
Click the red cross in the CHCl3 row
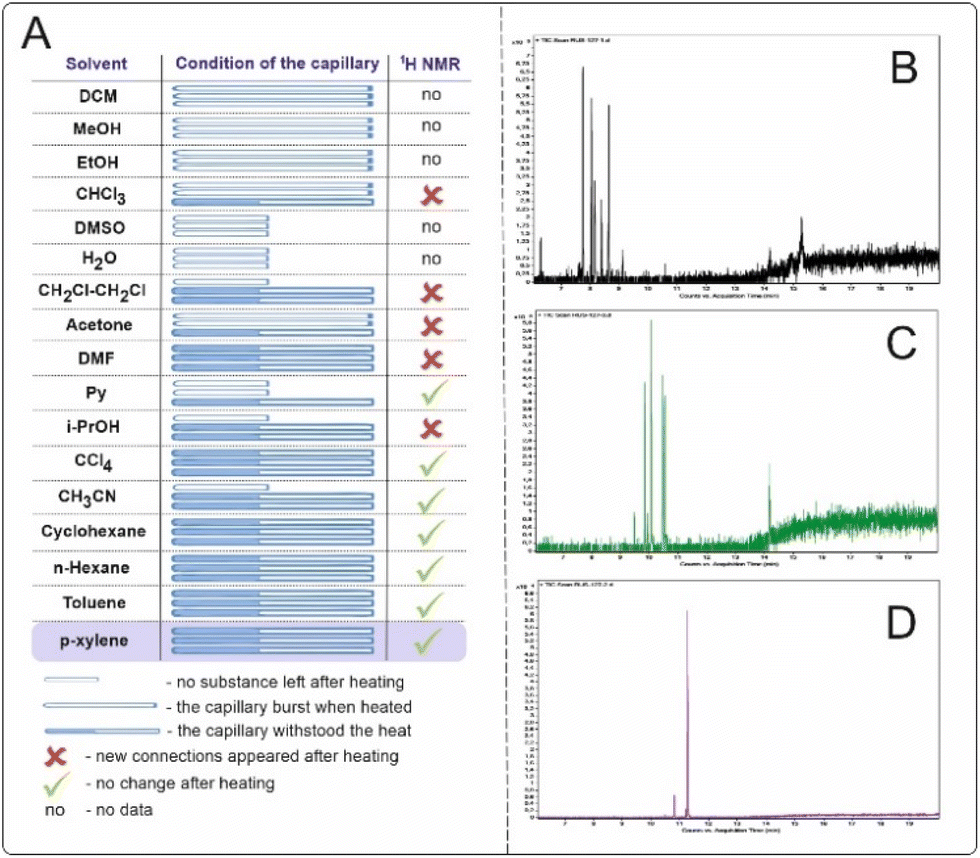click(432, 195)
